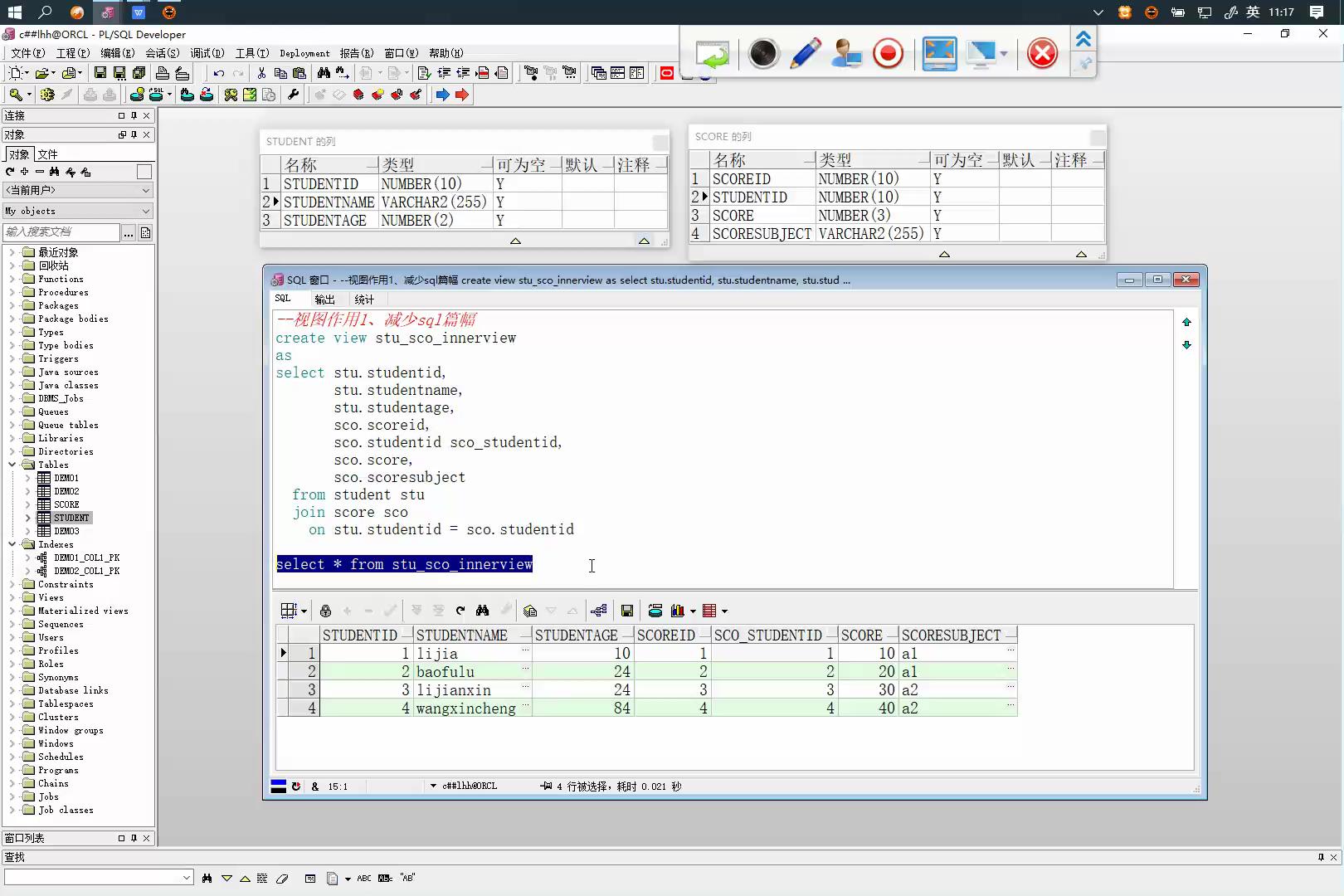Click the Print icon in main toolbar
Image resolution: width=1344 pixels, height=896 pixels.
point(163,73)
